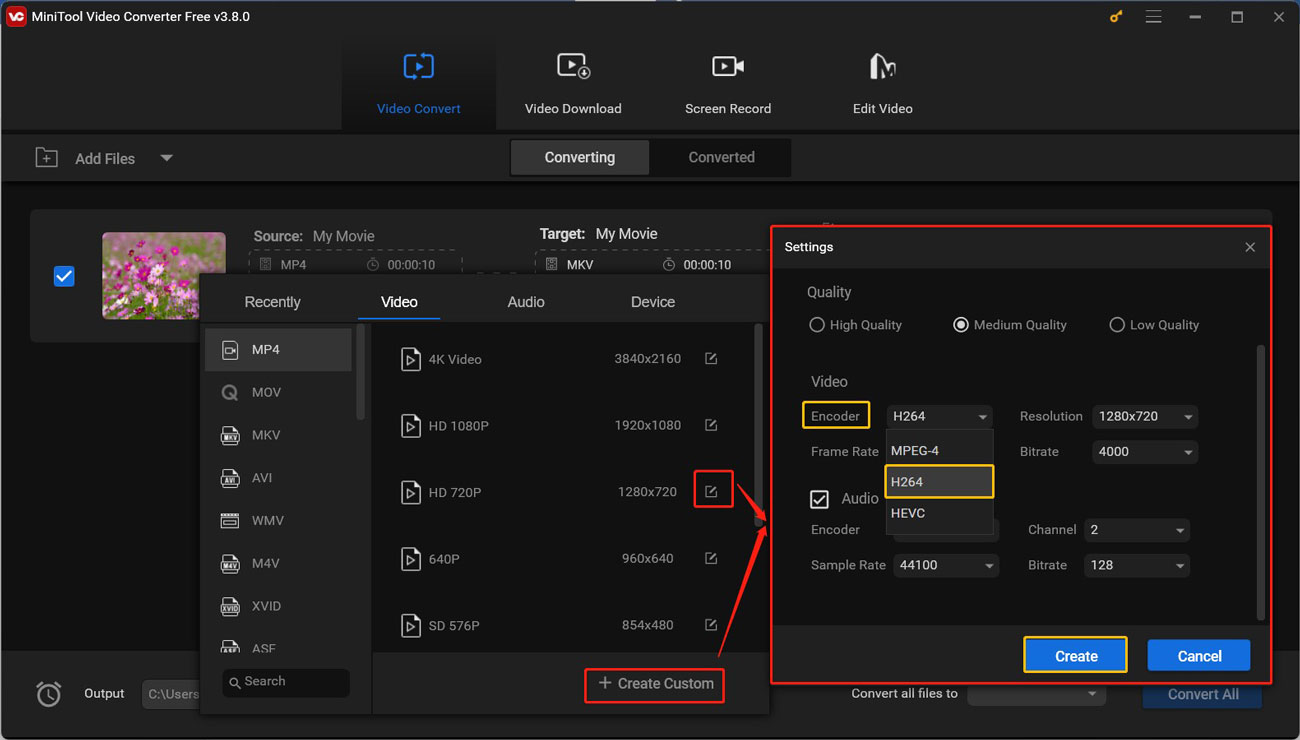The height and width of the screenshot is (740, 1300).
Task: Open the hamburger menu in title bar
Action: (x=1154, y=17)
